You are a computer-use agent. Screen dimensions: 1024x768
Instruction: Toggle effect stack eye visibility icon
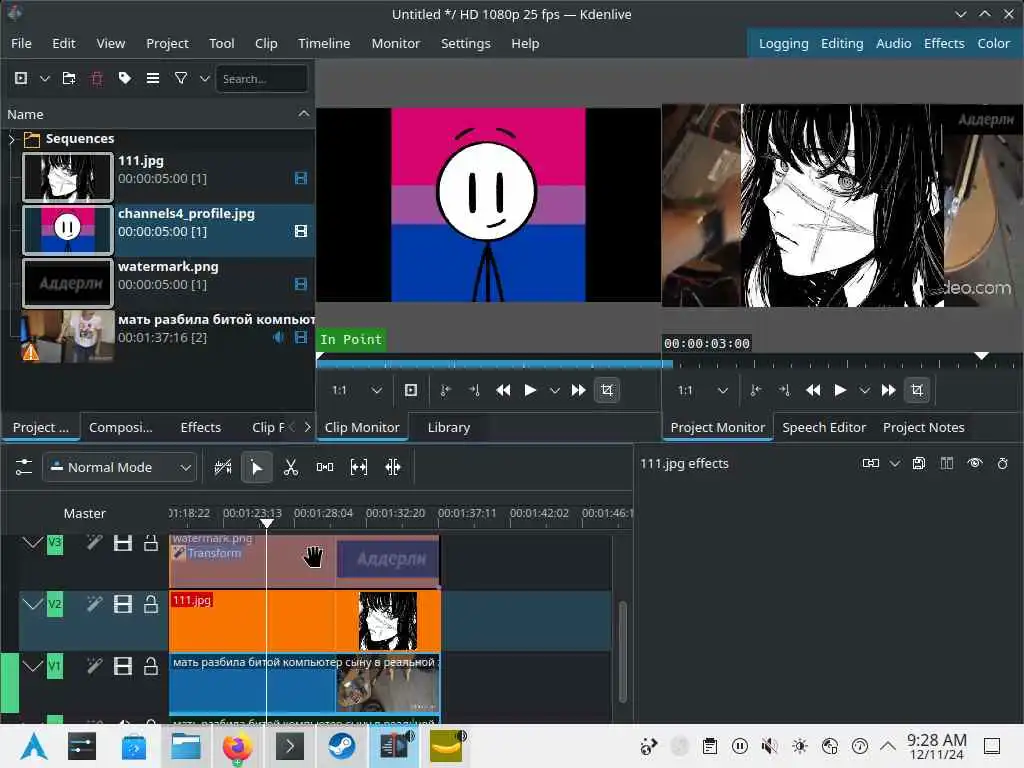tap(974, 464)
